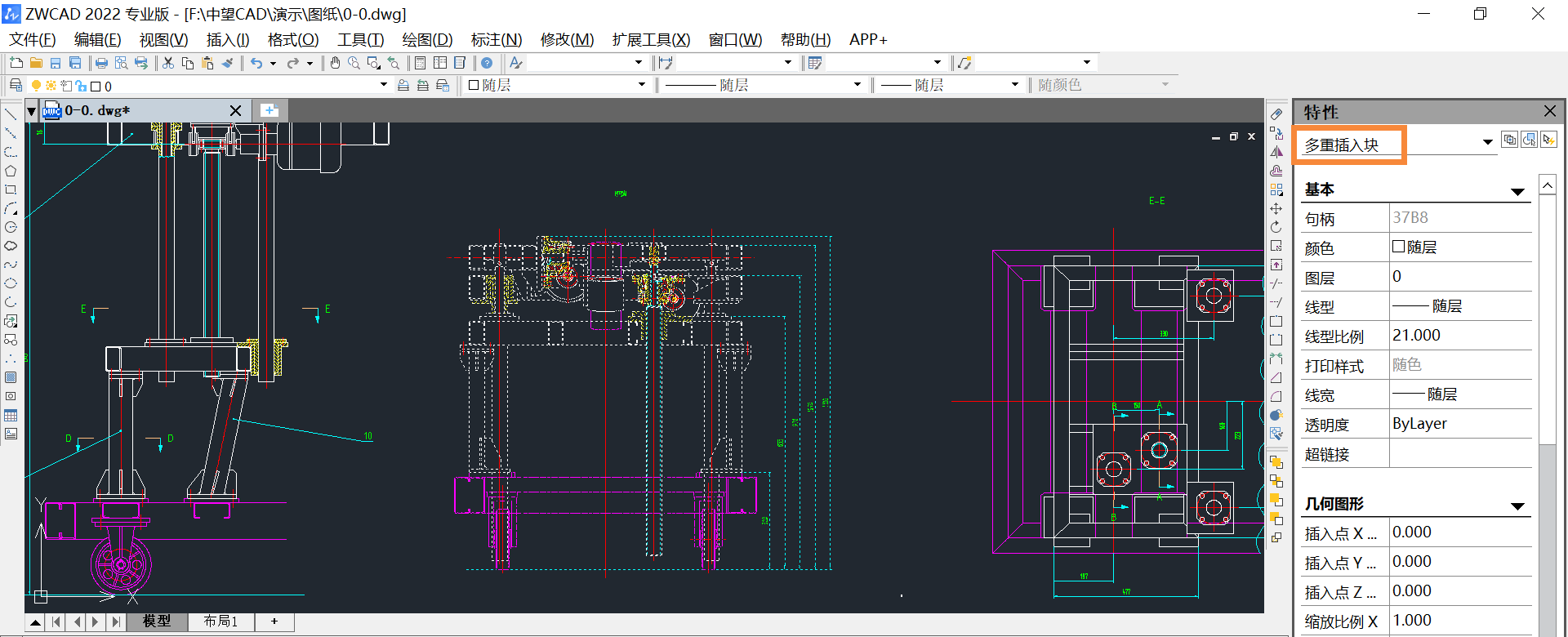The width and height of the screenshot is (1568, 637).
Task: Activate the Pan hand tool
Action: pos(335,63)
